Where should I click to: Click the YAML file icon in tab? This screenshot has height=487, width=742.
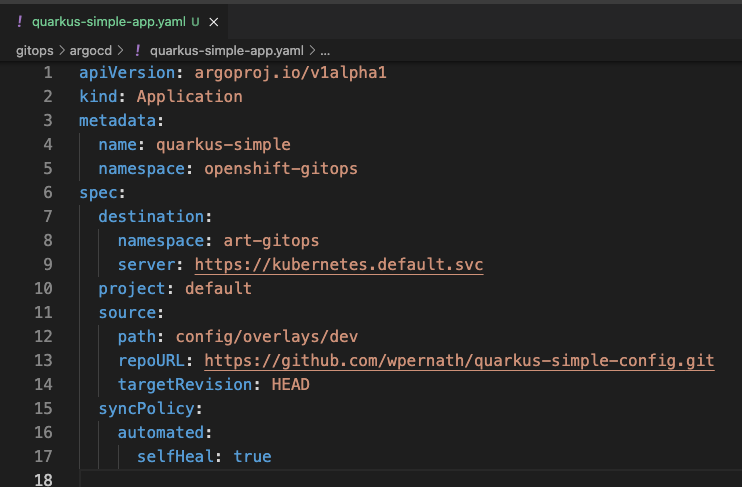(19, 21)
